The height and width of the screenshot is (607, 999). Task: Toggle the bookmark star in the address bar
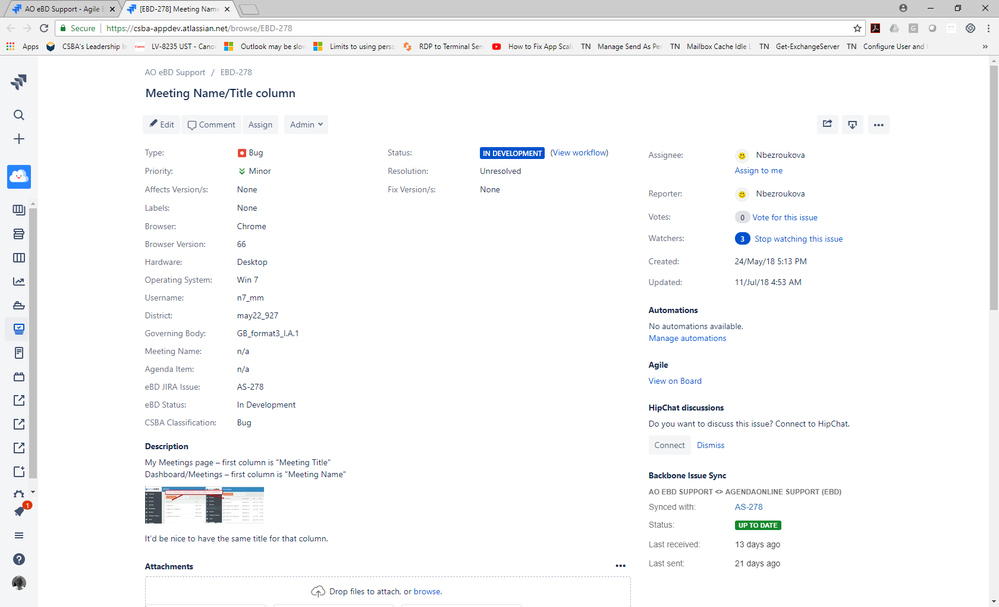click(857, 29)
